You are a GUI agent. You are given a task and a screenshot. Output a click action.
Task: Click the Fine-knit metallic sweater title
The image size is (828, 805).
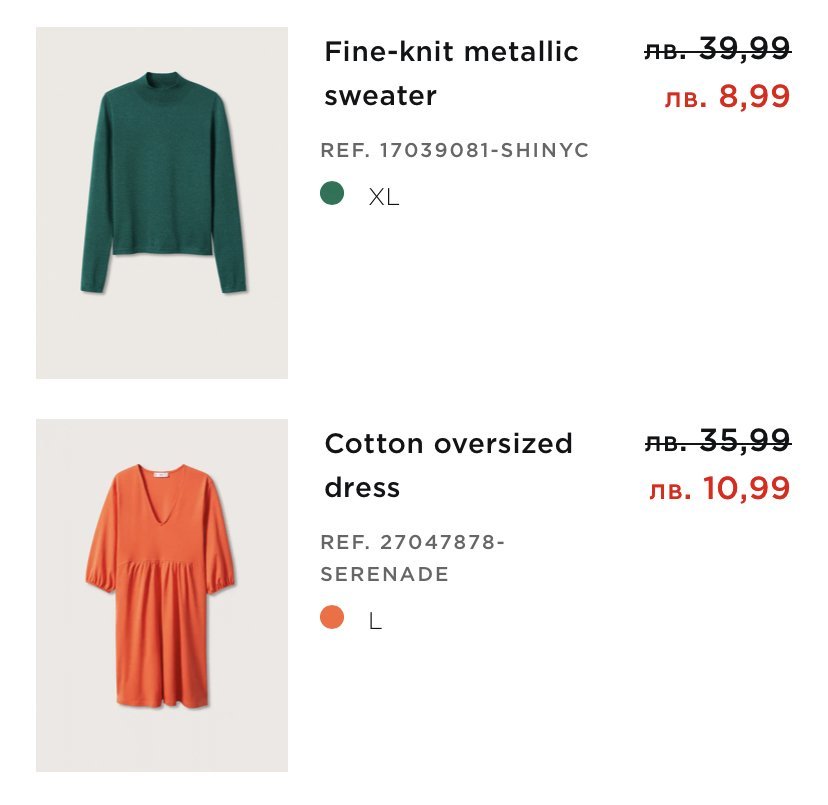click(x=451, y=73)
